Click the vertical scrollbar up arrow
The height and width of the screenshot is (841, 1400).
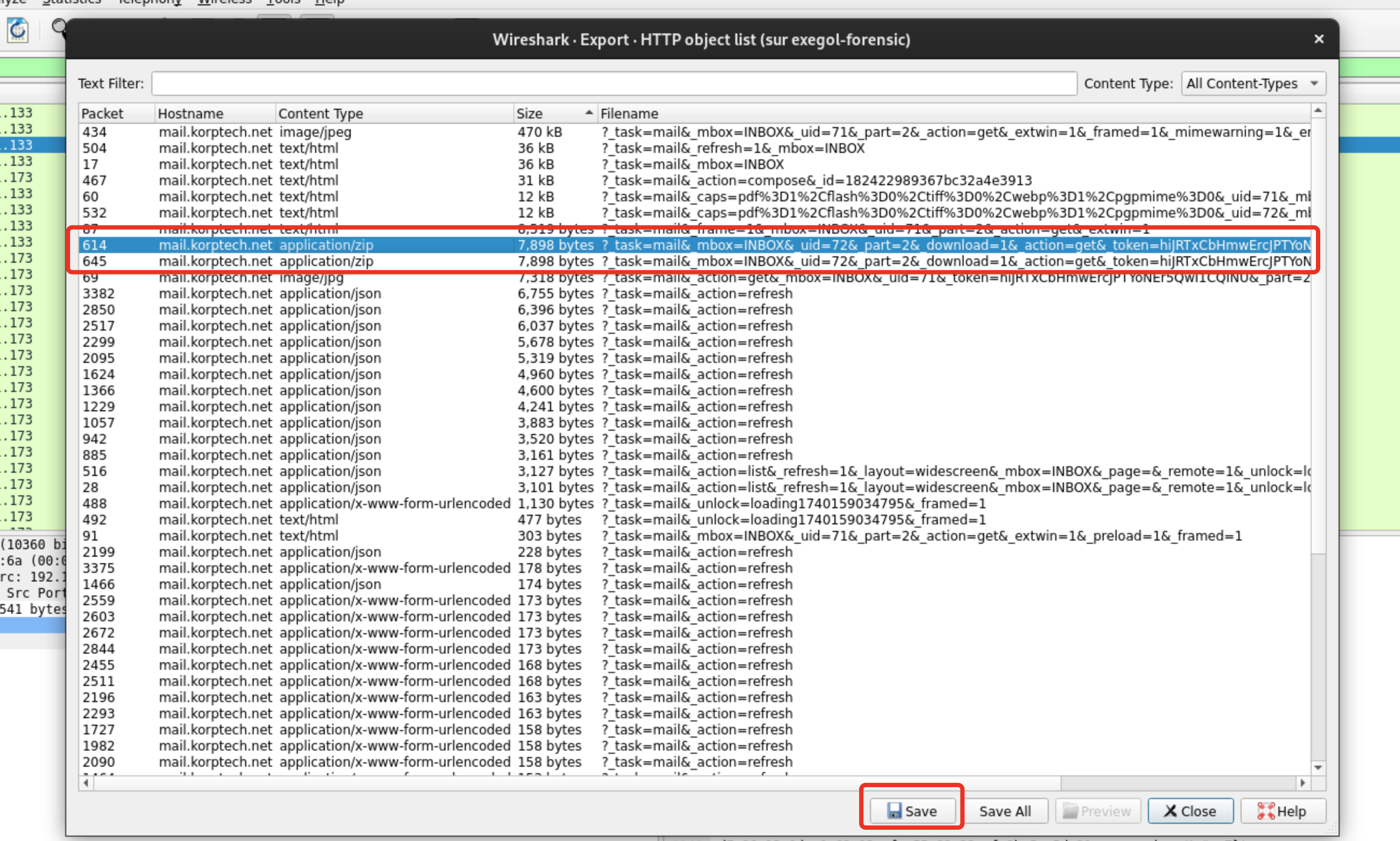click(1318, 111)
